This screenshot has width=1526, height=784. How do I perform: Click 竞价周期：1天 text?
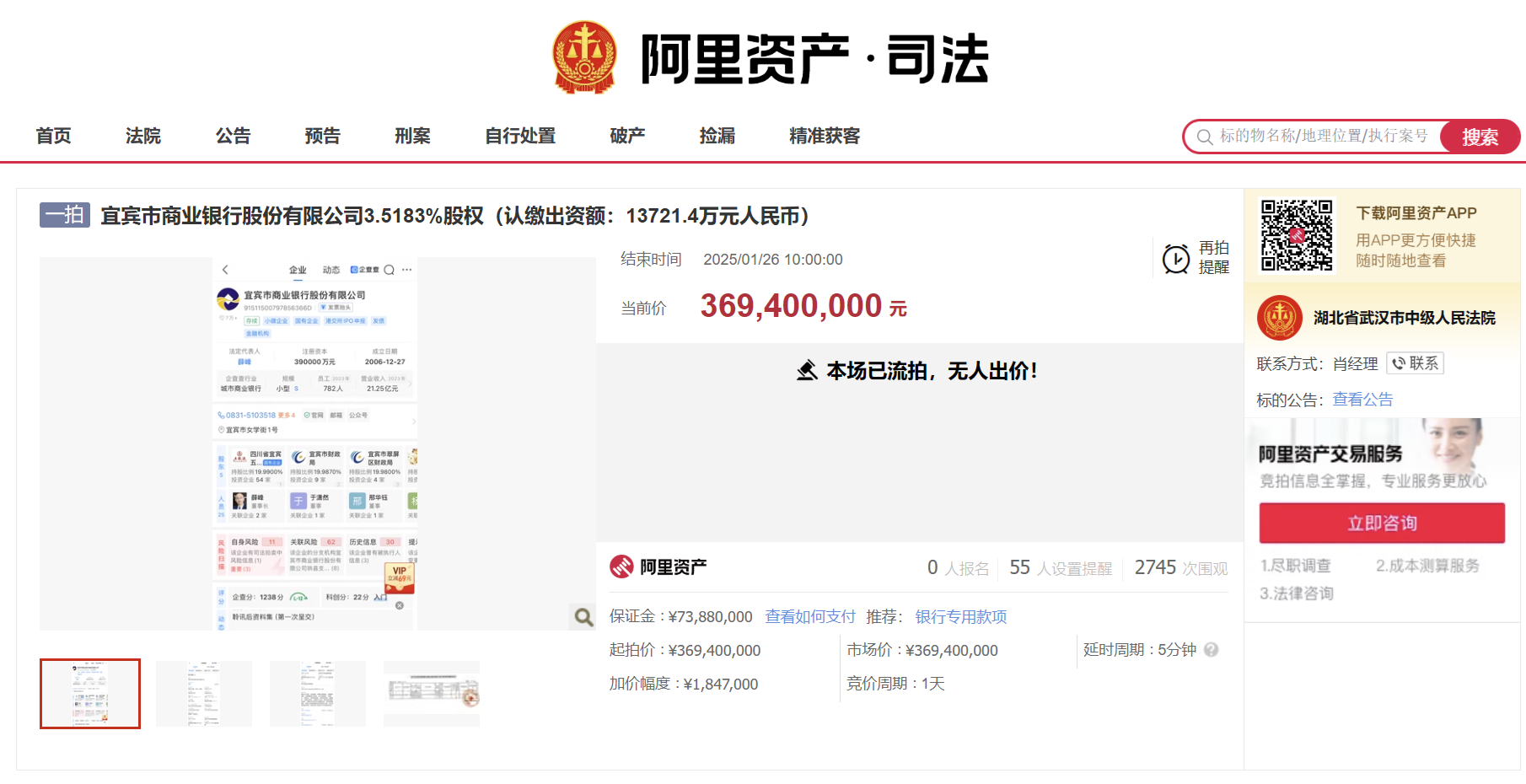point(895,684)
